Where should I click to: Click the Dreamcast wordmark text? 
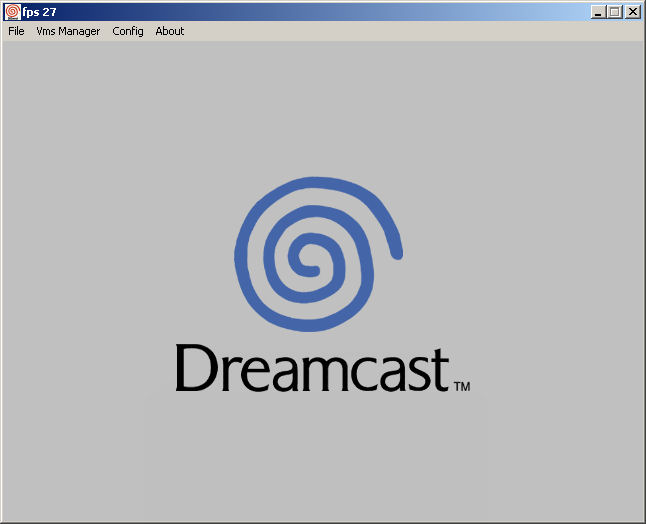pos(313,368)
